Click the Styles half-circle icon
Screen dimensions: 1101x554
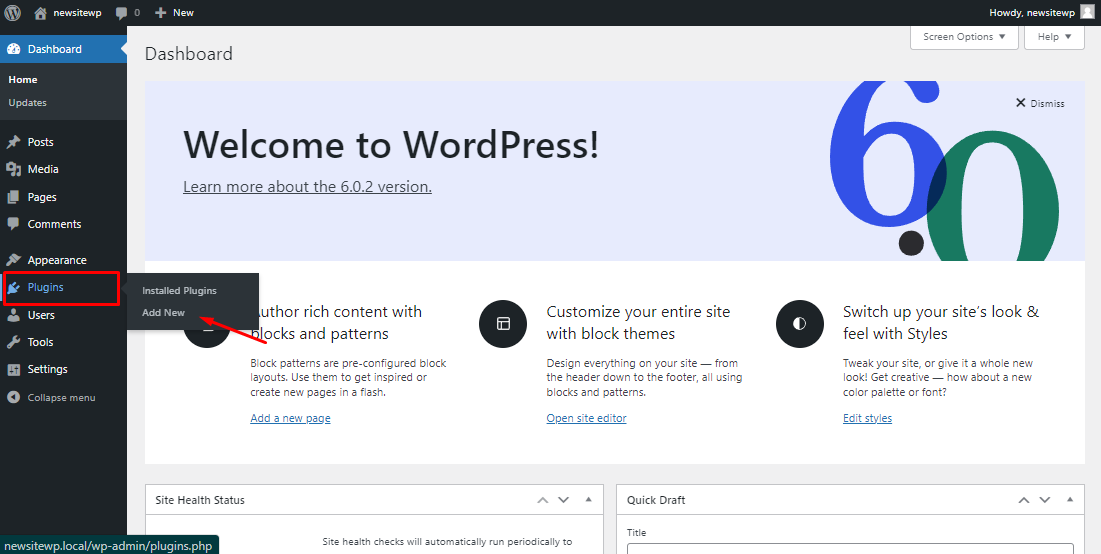[x=799, y=323]
